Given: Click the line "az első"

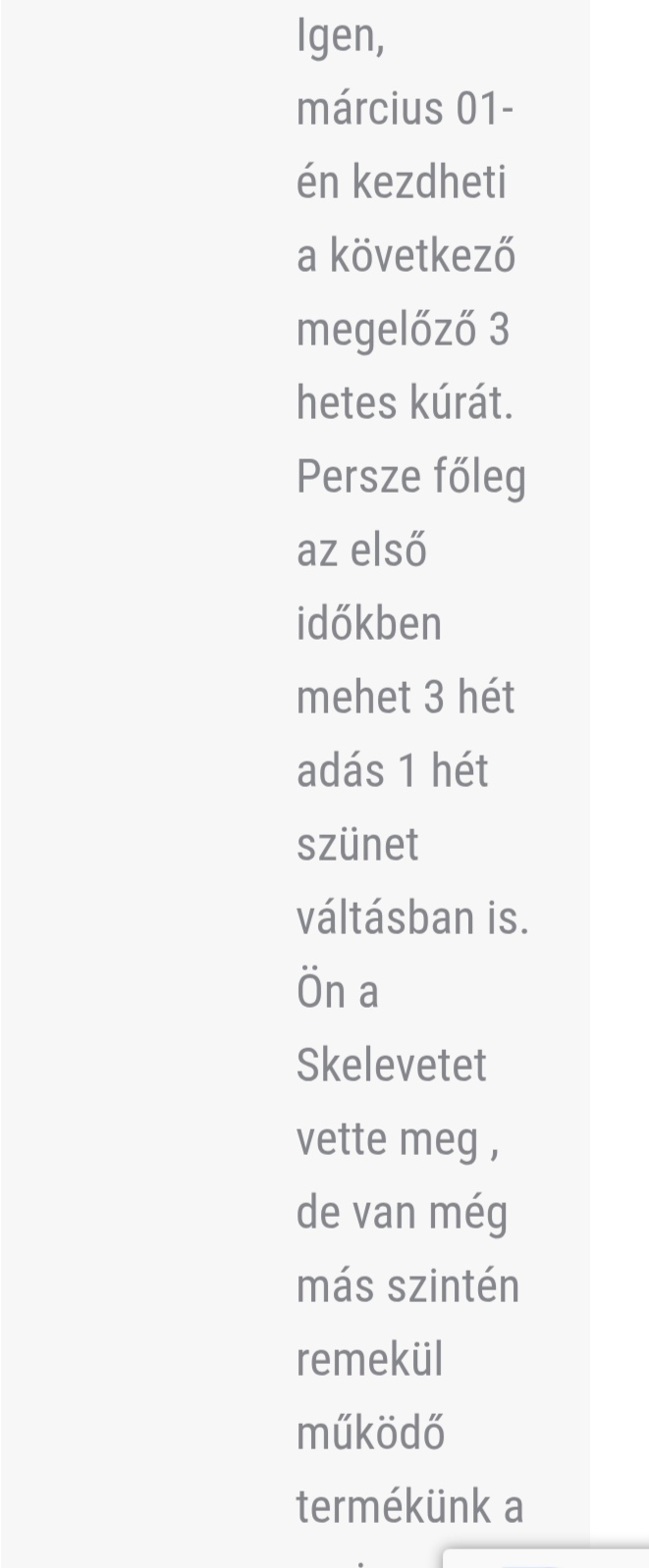Looking at the screenshot, I should (361, 550).
